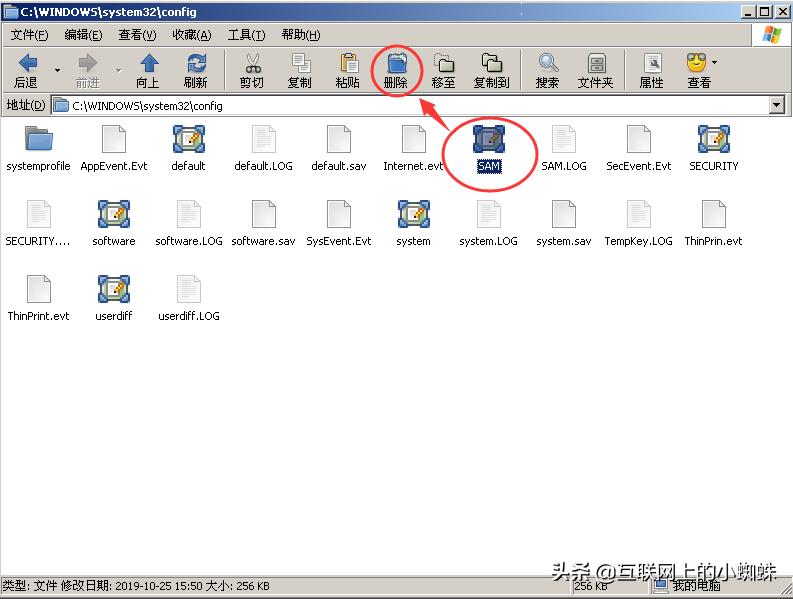Click the Paste (粘贴) toolbar icon
This screenshot has height=599, width=793.
pyautogui.click(x=348, y=64)
